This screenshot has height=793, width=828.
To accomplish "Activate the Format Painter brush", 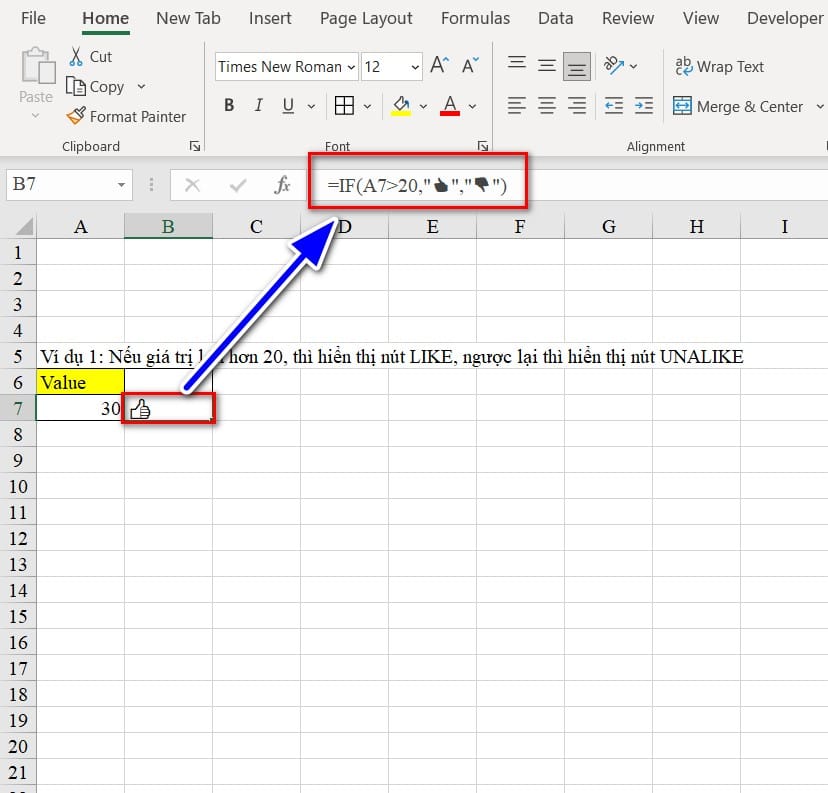I will [76, 116].
